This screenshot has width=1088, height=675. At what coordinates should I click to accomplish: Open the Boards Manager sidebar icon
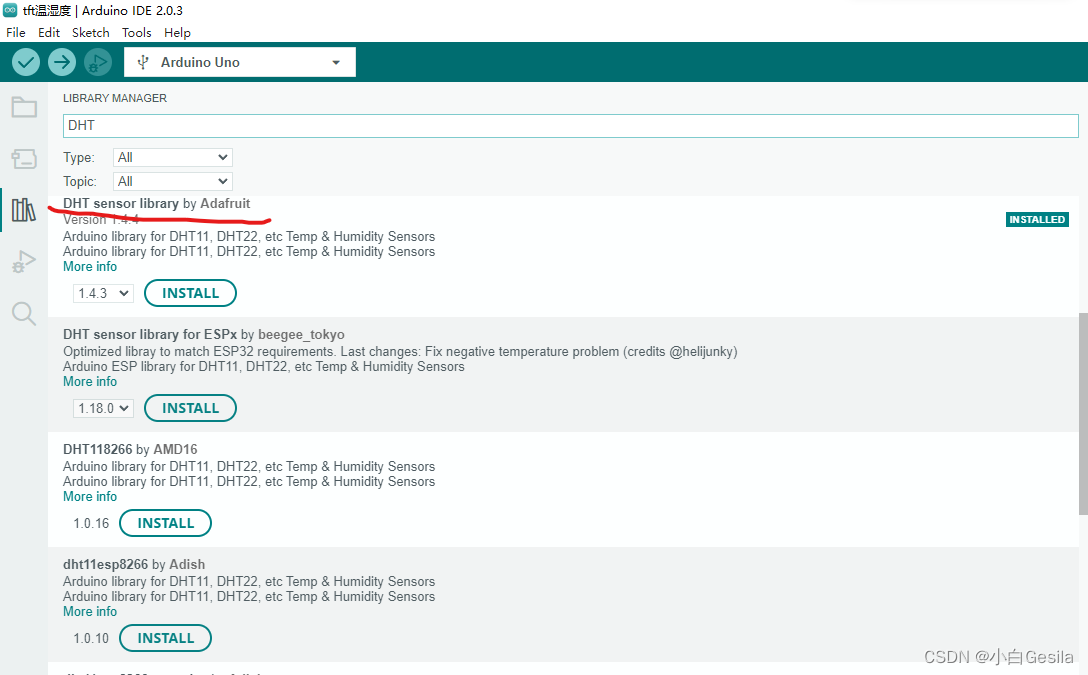pyautogui.click(x=24, y=159)
